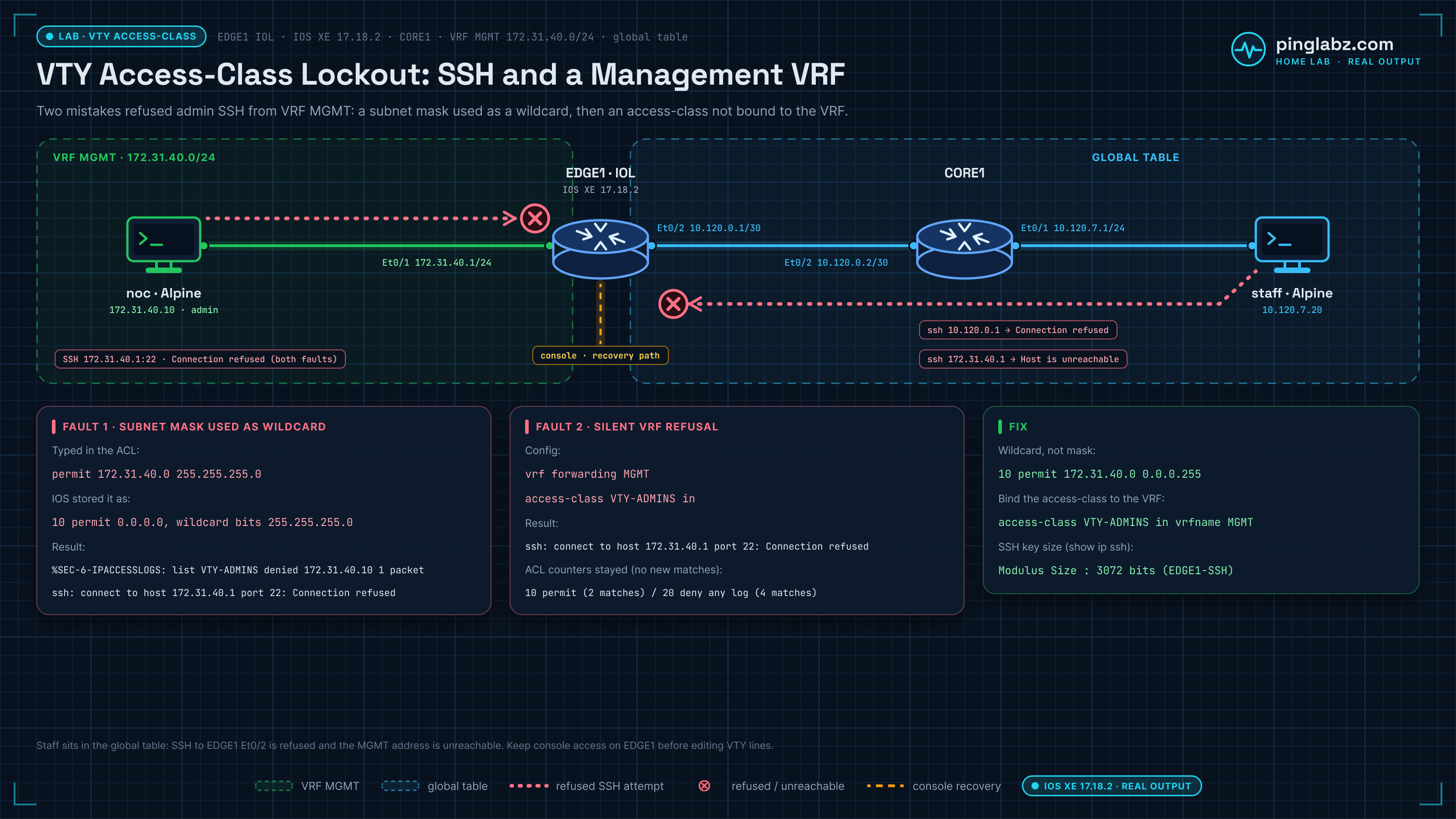This screenshot has width=1456, height=819.
Task: Click the global table legend swatch
Action: 400,786
